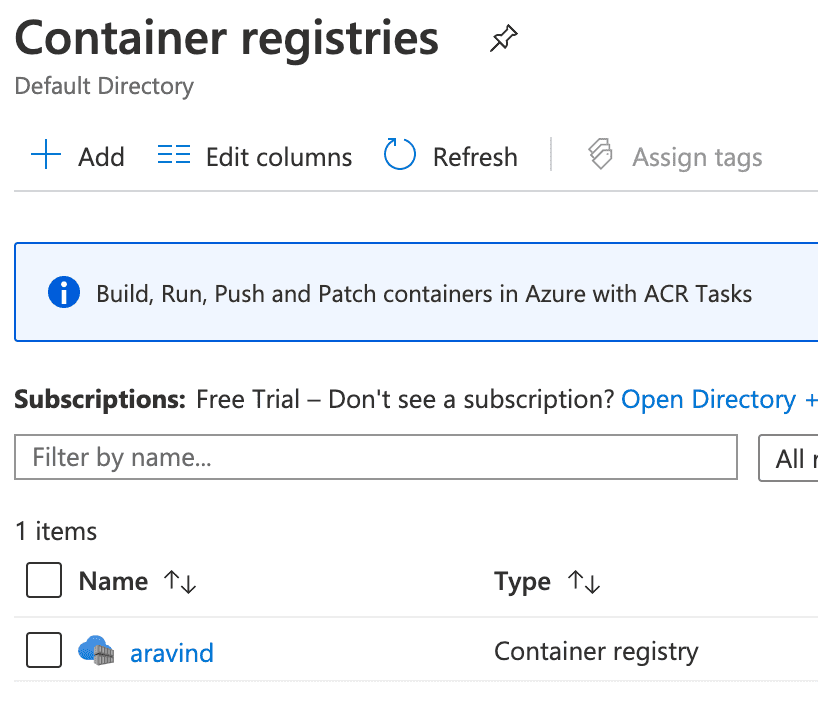
Task: Click the Edit columns label
Action: pyautogui.click(x=278, y=157)
